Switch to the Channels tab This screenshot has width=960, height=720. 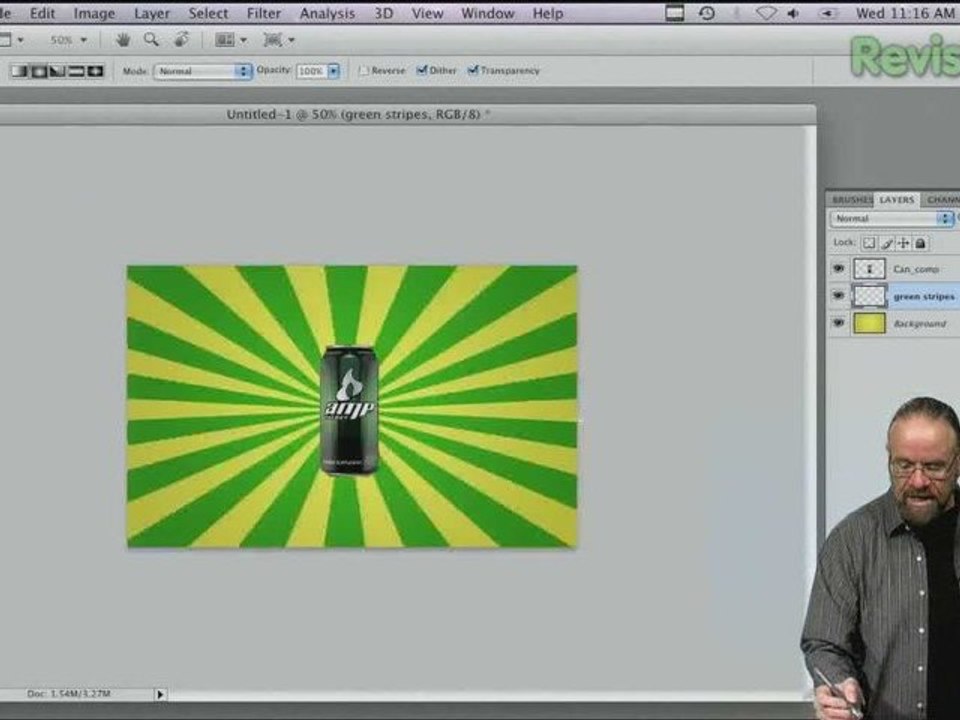[942, 200]
